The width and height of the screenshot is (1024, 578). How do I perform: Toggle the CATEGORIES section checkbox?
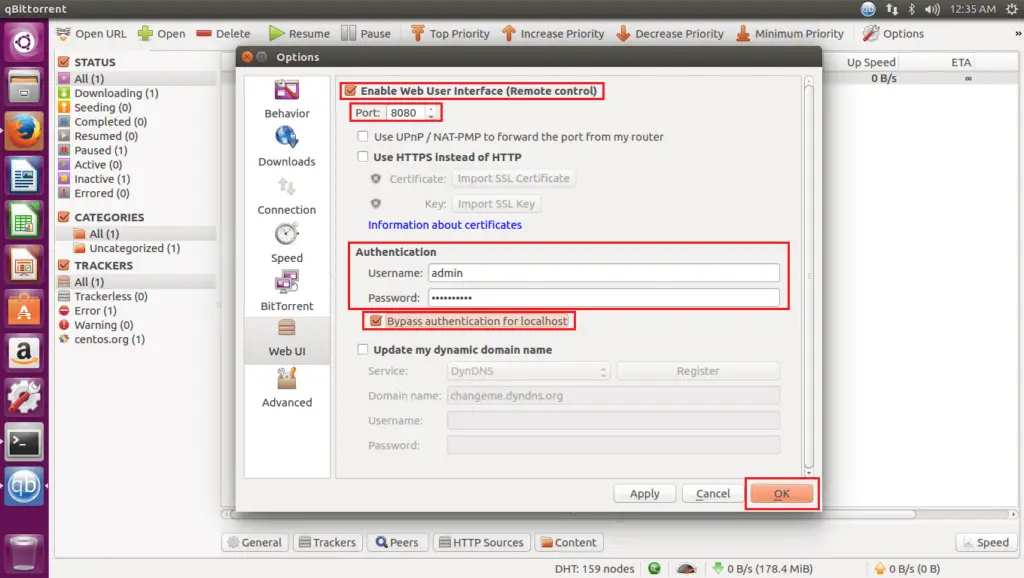coord(63,217)
